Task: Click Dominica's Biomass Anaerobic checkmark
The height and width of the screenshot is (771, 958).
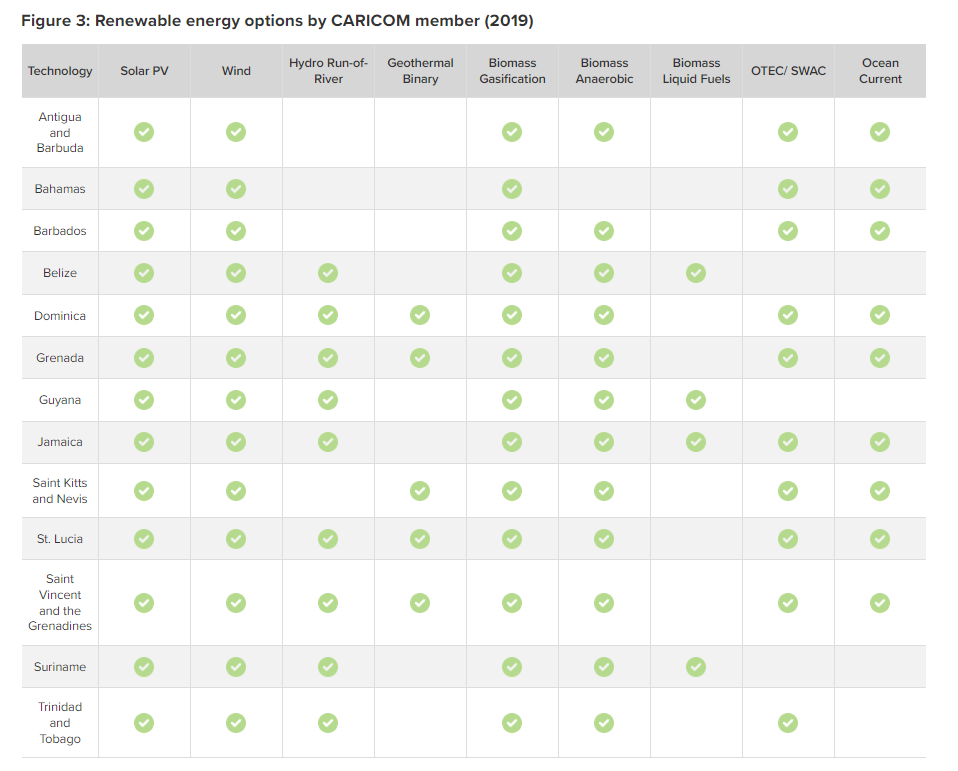Action: (604, 315)
